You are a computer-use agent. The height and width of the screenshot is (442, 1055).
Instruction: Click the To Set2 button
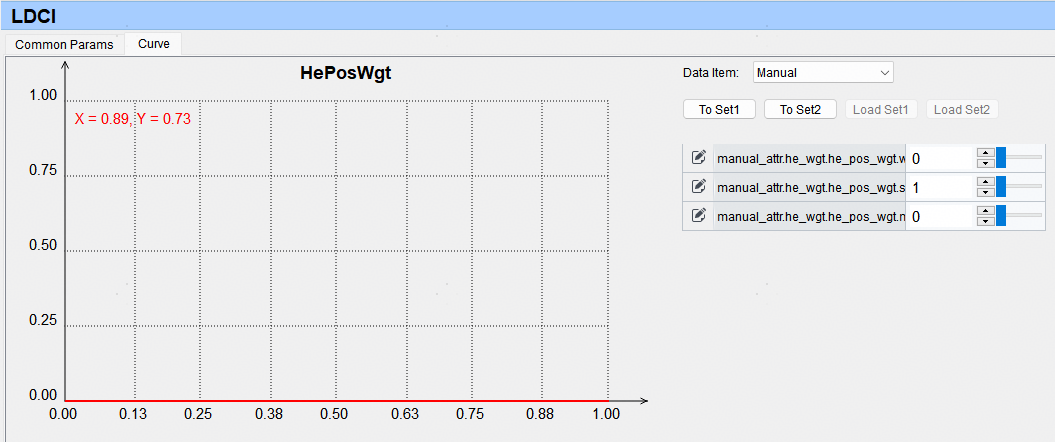800,110
